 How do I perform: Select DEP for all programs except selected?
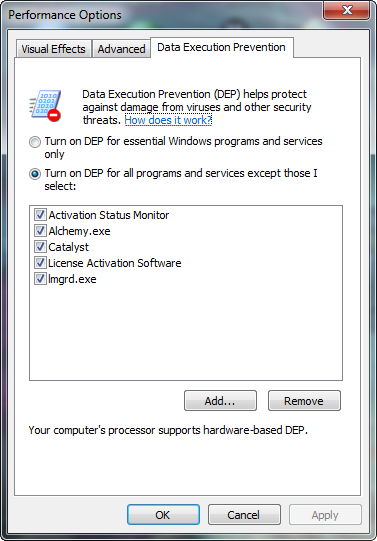tap(35, 174)
